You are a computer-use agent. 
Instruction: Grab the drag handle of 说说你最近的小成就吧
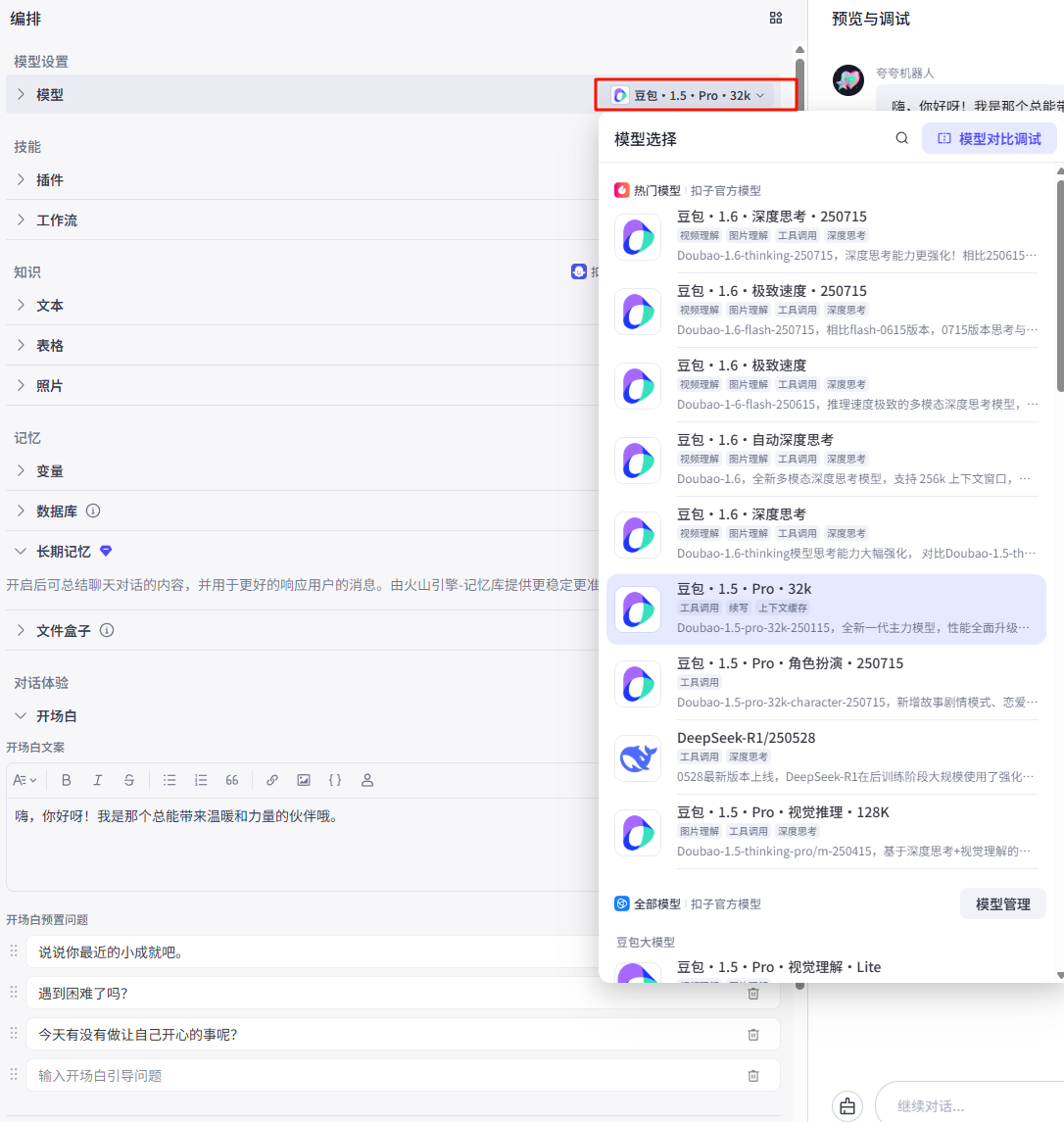click(14, 951)
